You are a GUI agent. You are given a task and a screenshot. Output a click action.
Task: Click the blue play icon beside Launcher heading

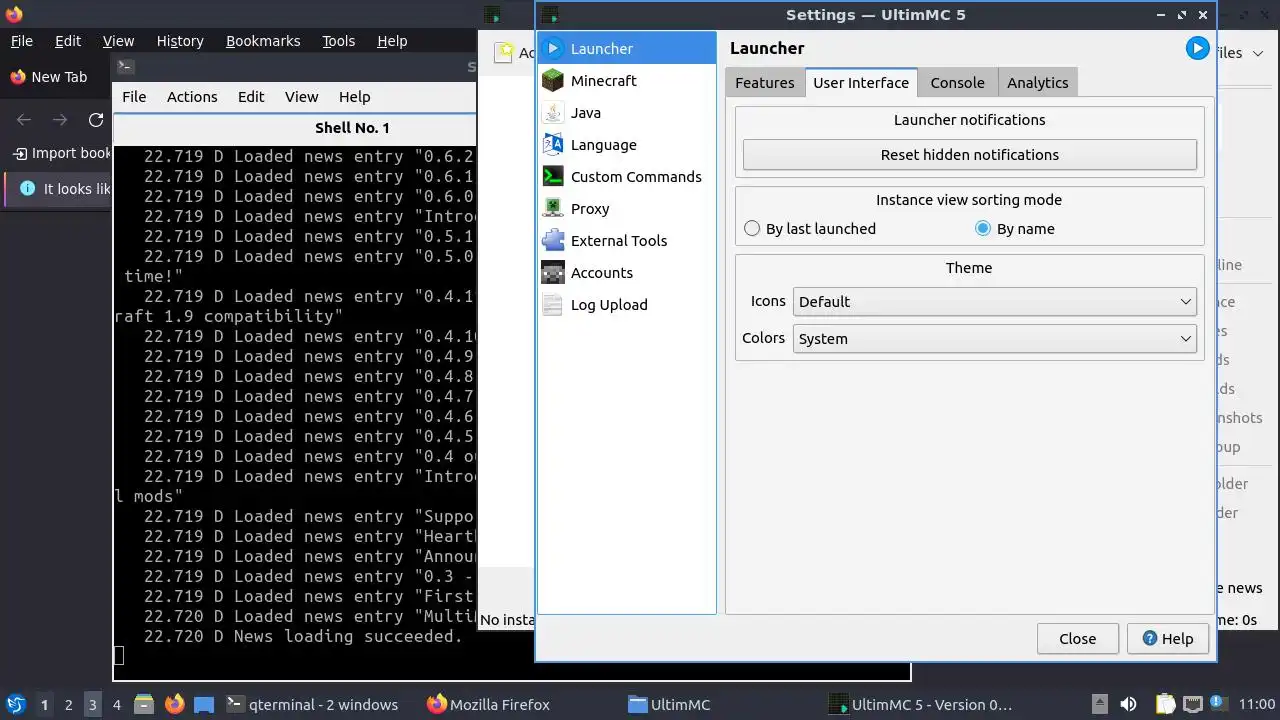(x=1197, y=48)
